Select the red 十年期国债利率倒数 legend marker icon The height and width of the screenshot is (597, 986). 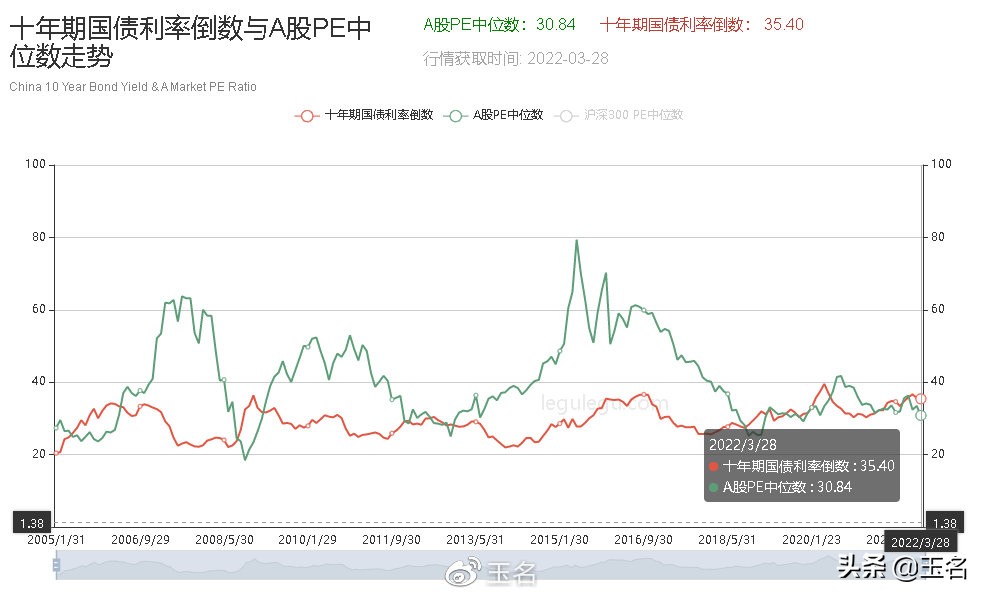pyautogui.click(x=306, y=115)
